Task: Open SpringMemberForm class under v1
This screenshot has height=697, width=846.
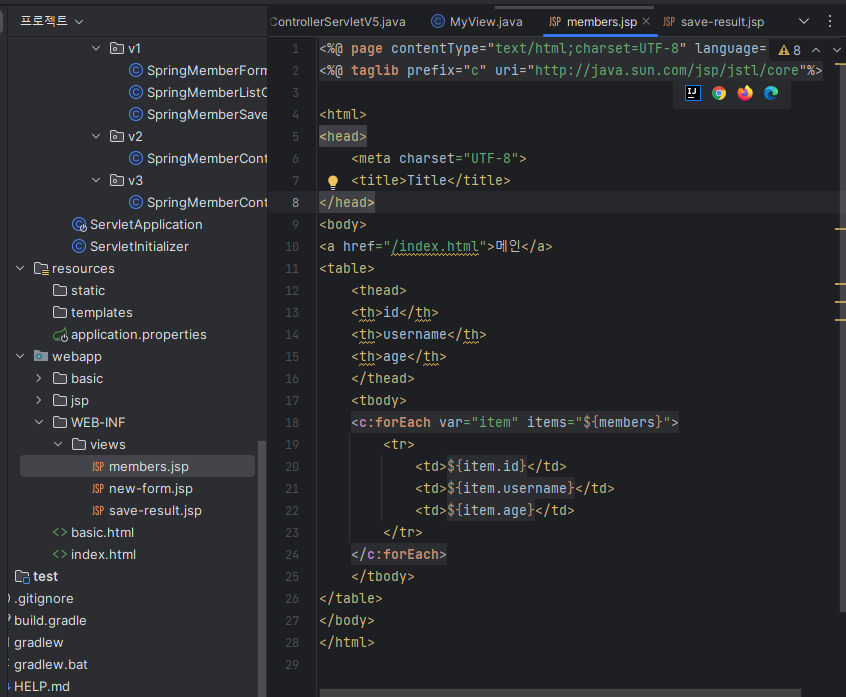Action: tap(198, 70)
